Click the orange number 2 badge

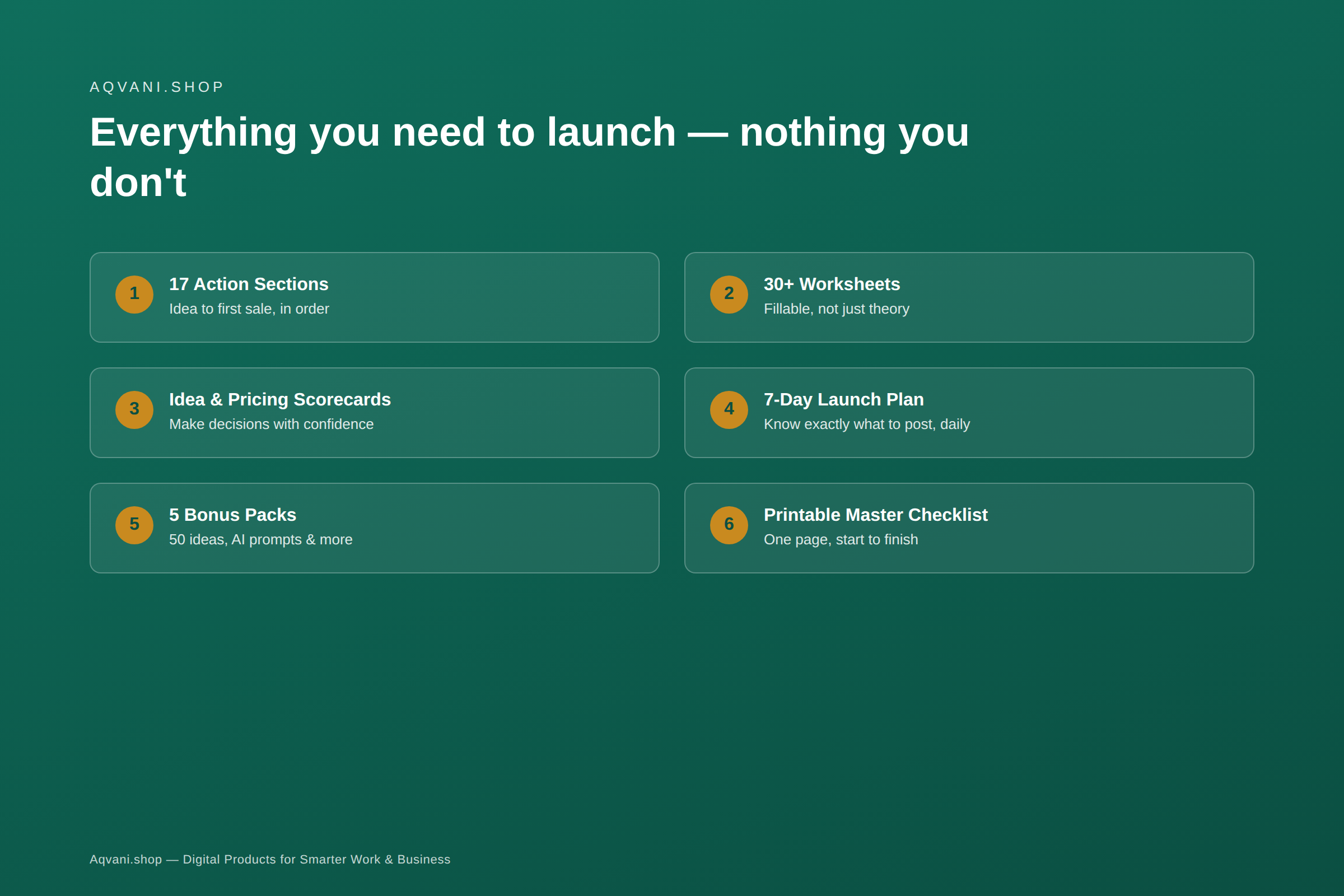click(729, 295)
